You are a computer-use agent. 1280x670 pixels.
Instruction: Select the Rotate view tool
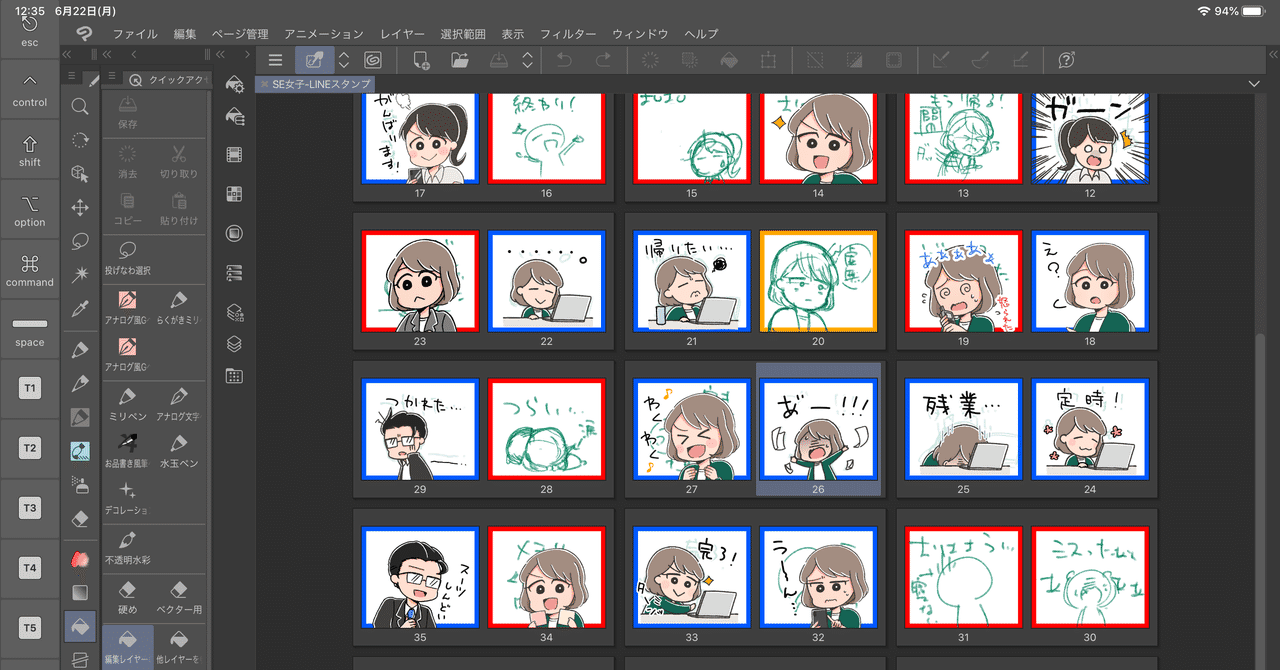coord(80,140)
